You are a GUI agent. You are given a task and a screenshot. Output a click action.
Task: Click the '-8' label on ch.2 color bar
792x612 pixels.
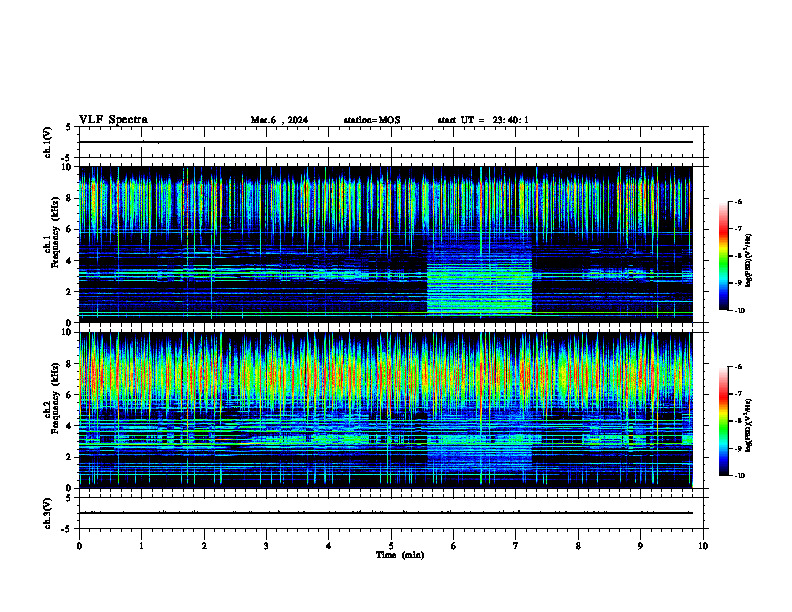click(738, 421)
